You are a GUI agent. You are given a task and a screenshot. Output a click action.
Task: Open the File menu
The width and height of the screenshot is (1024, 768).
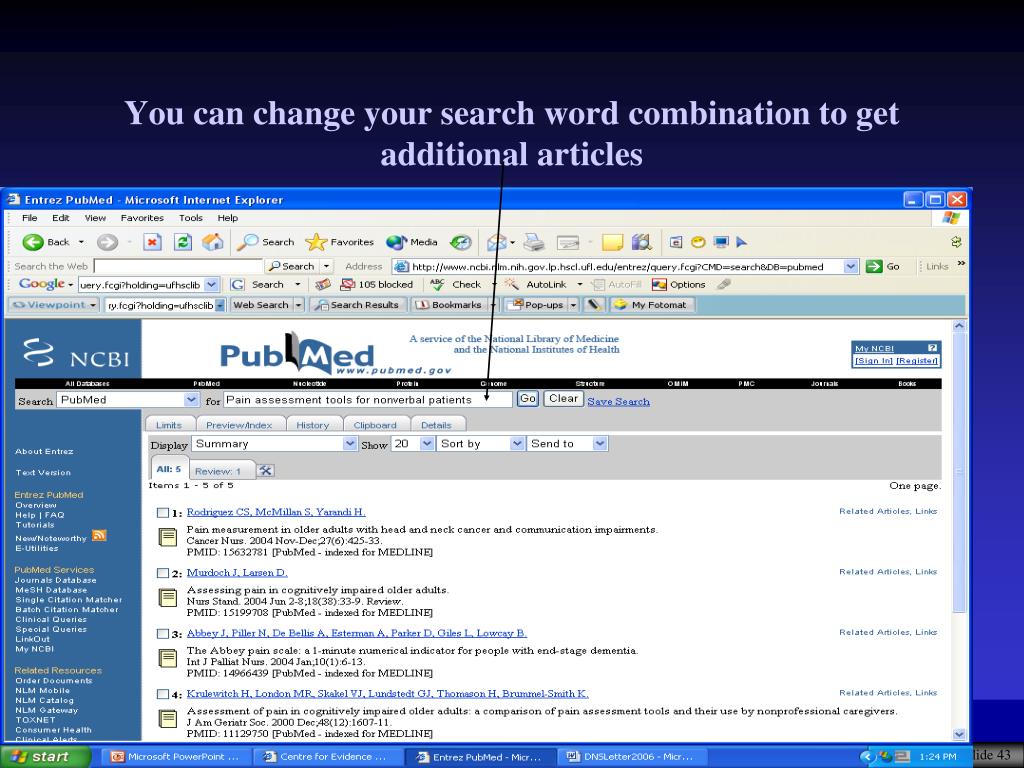(x=30, y=218)
